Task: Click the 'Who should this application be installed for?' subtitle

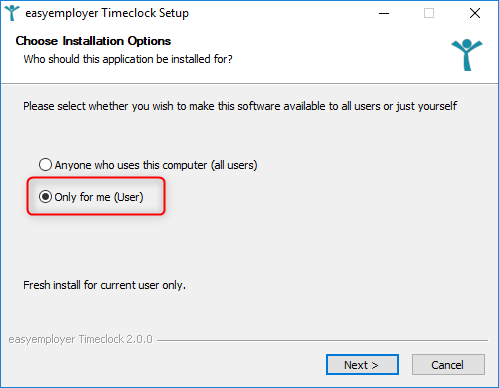Action: [x=128, y=59]
